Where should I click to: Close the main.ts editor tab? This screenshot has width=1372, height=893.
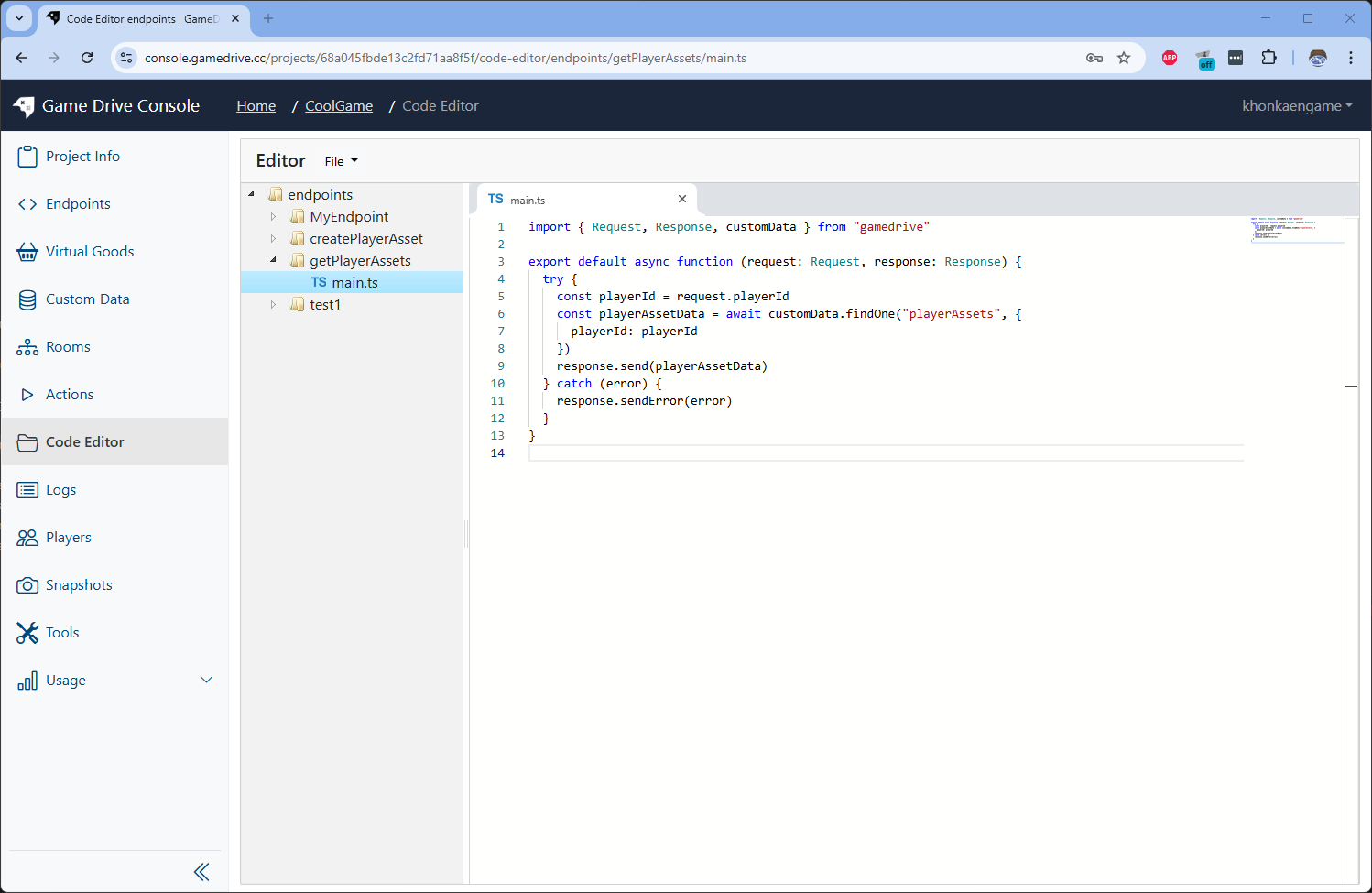(x=681, y=199)
